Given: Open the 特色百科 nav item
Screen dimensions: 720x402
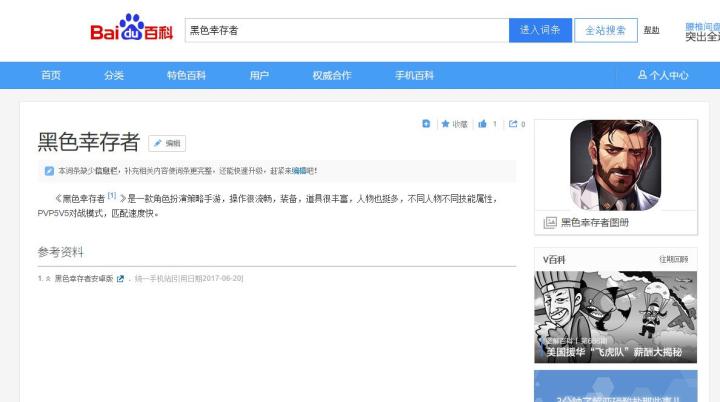Looking at the screenshot, I should click(186, 75).
